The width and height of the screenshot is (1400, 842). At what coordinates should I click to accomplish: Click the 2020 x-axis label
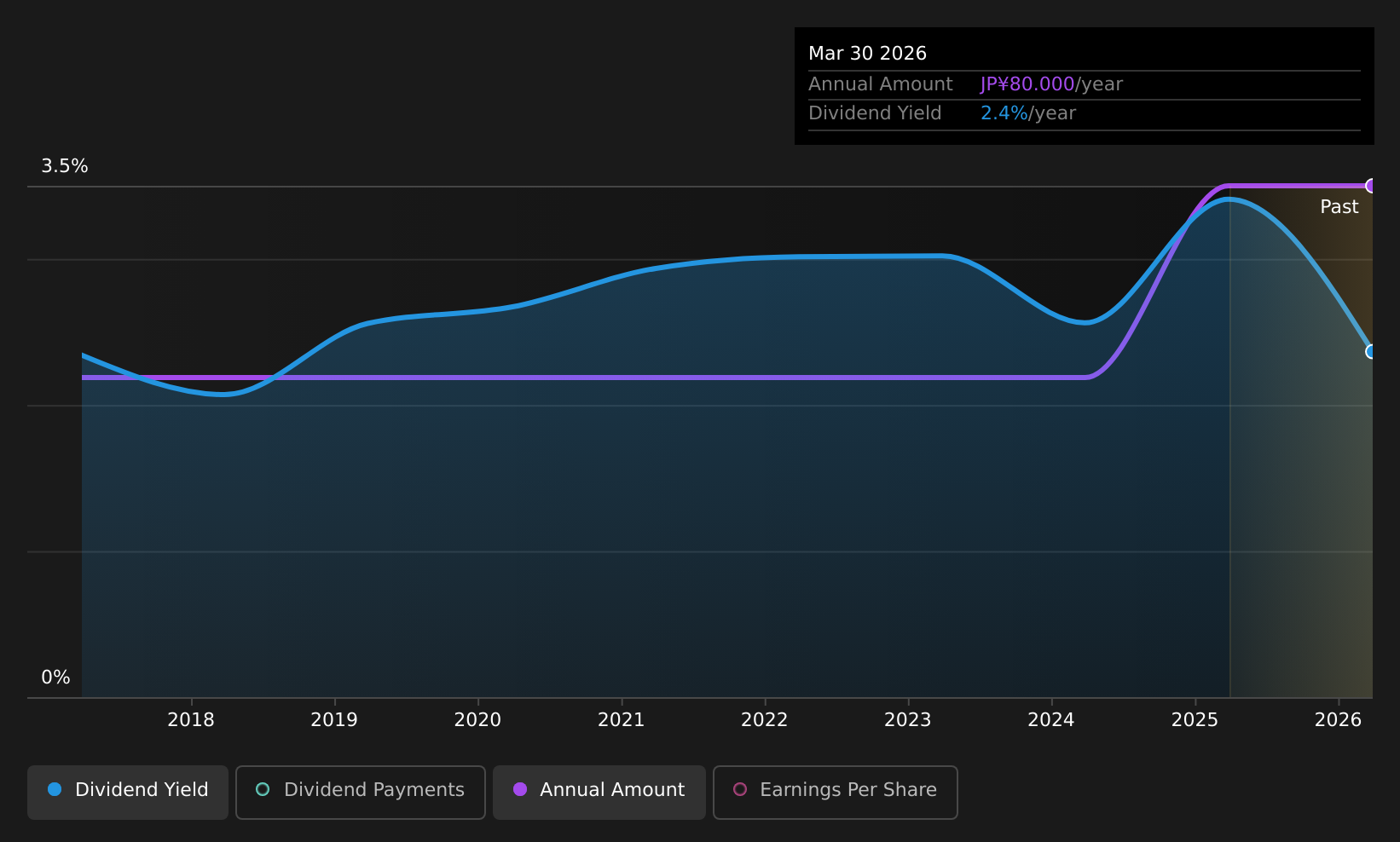tap(477, 720)
